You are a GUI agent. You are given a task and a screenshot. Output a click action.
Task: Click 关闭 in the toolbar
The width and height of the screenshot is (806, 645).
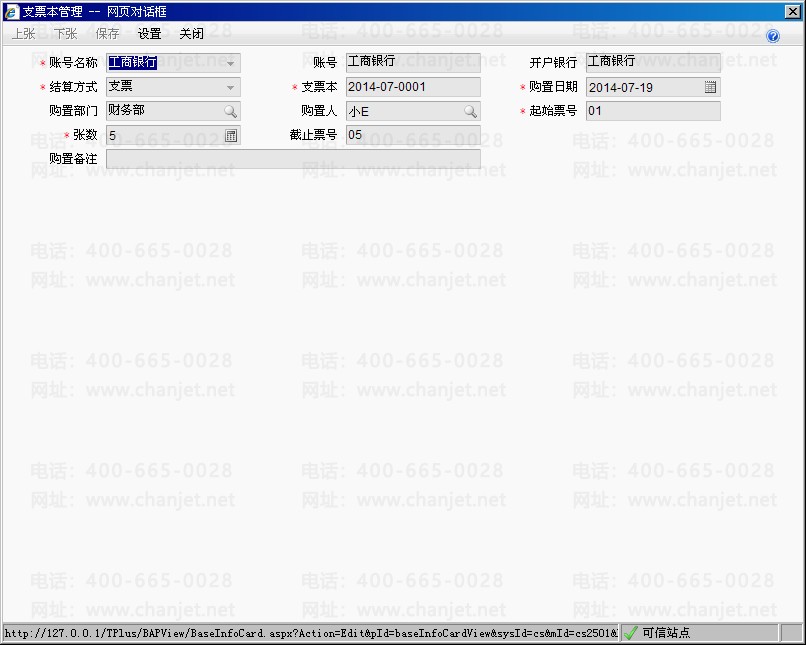(191, 34)
